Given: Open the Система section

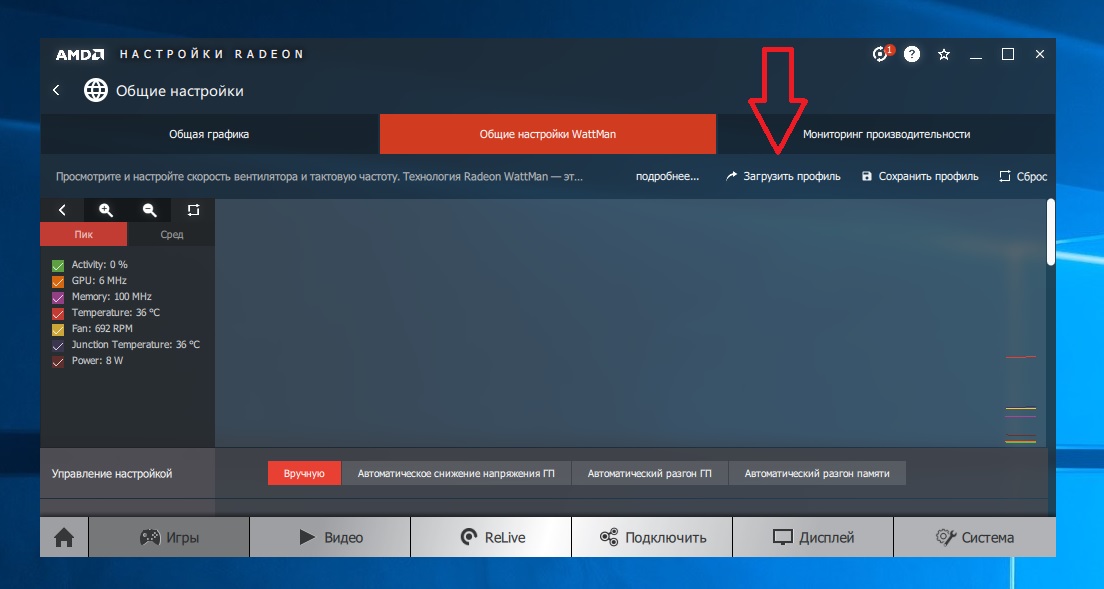Looking at the screenshot, I should point(974,537).
